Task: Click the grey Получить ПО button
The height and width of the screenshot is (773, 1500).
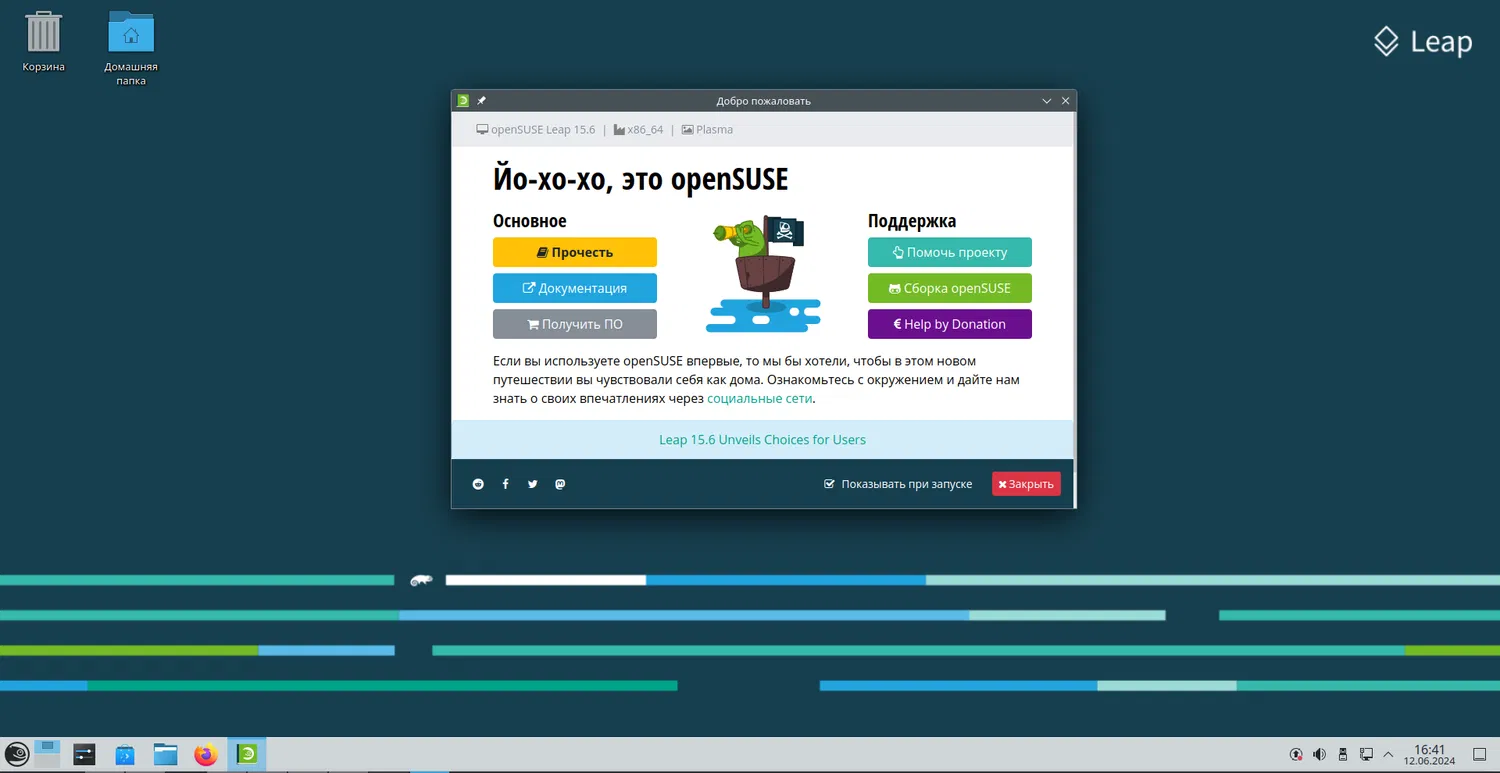Action: click(575, 324)
